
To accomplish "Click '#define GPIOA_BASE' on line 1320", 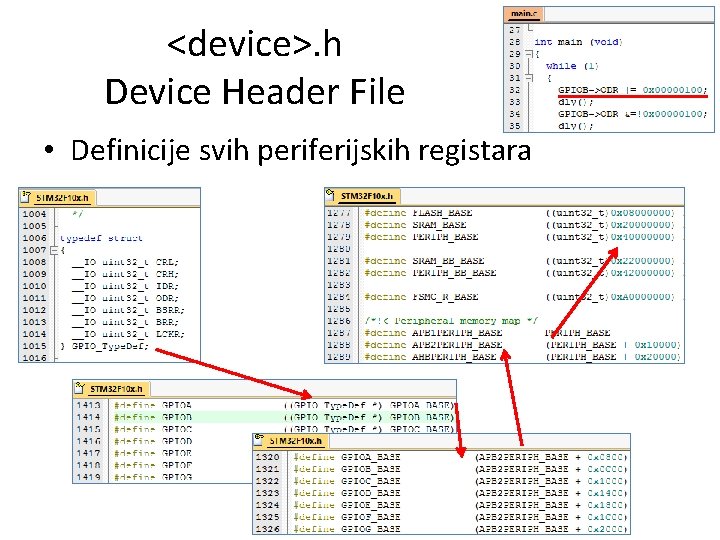I will point(347,457).
